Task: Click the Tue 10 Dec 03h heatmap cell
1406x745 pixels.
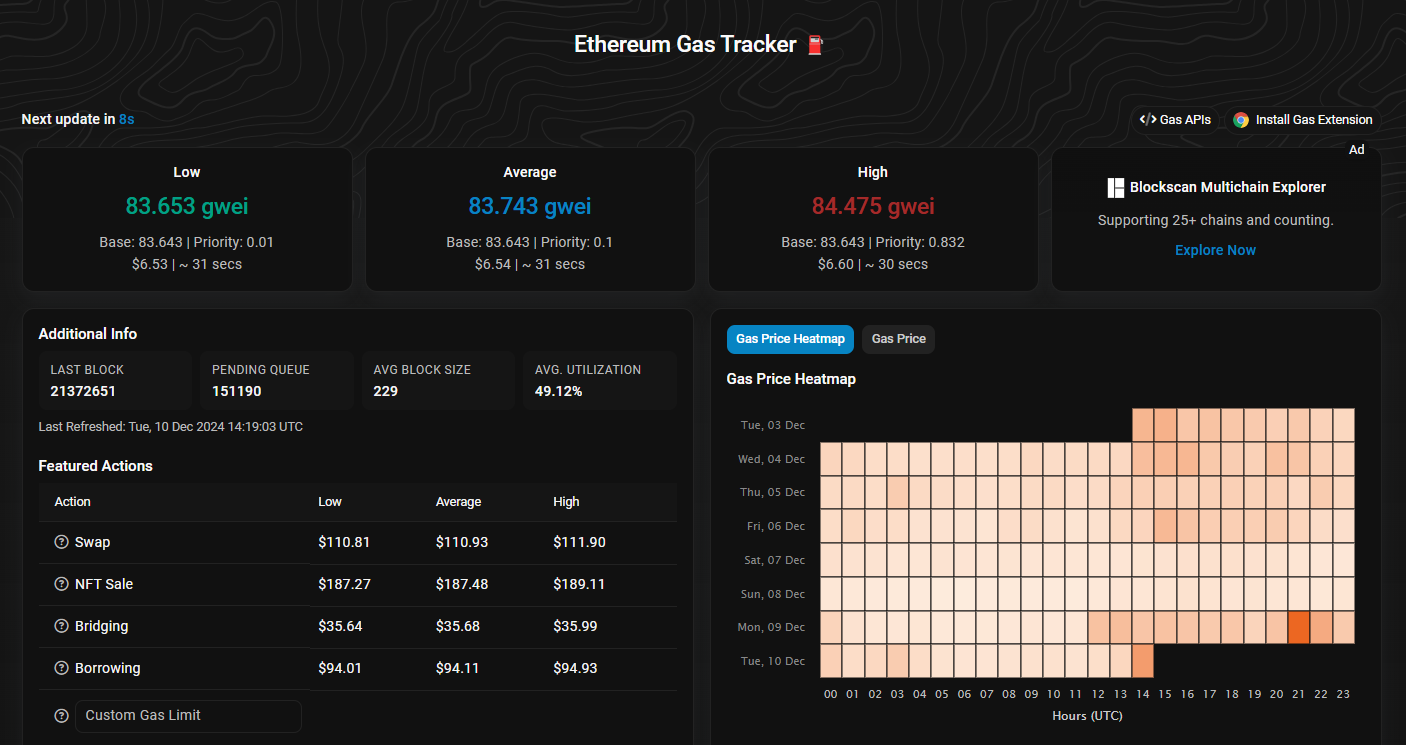Action: [x=898, y=661]
